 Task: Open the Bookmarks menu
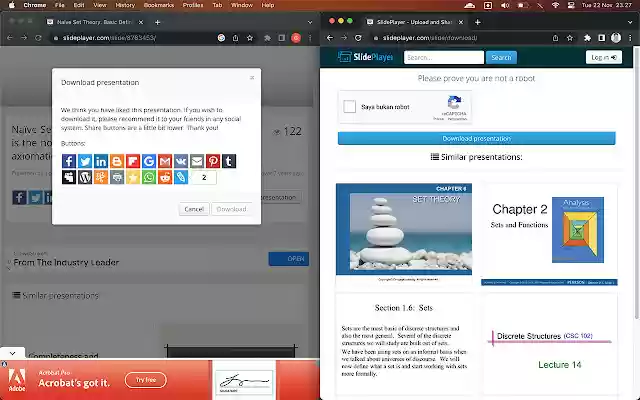(159, 5)
